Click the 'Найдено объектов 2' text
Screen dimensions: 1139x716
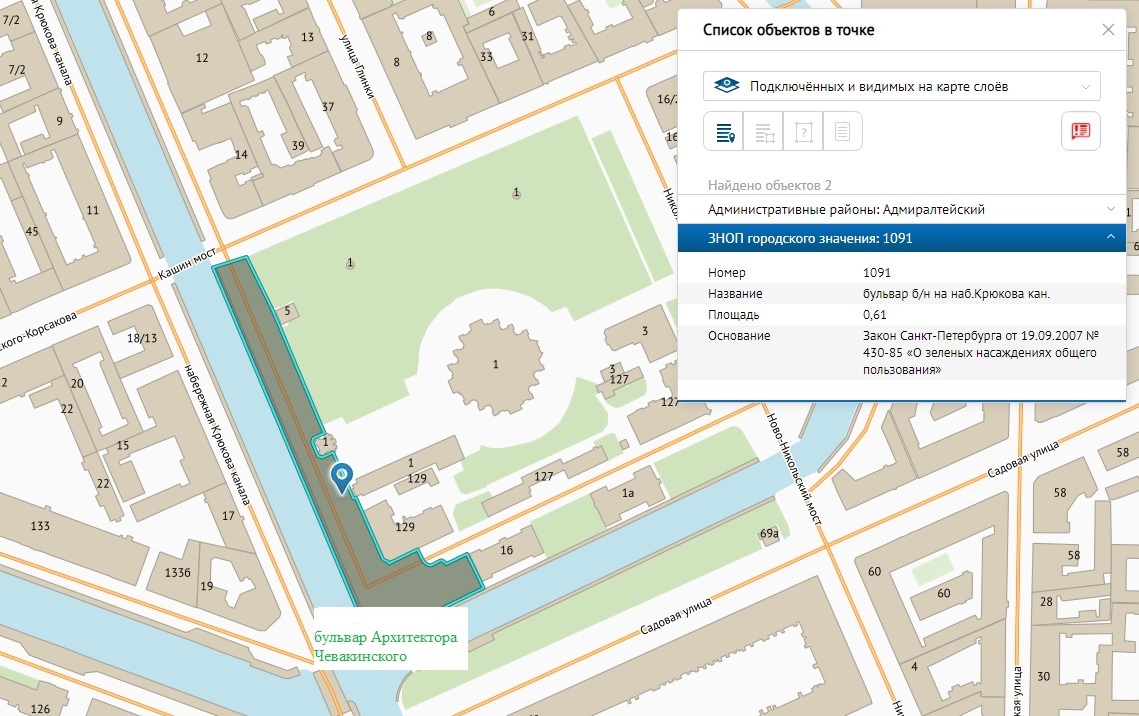click(x=770, y=185)
